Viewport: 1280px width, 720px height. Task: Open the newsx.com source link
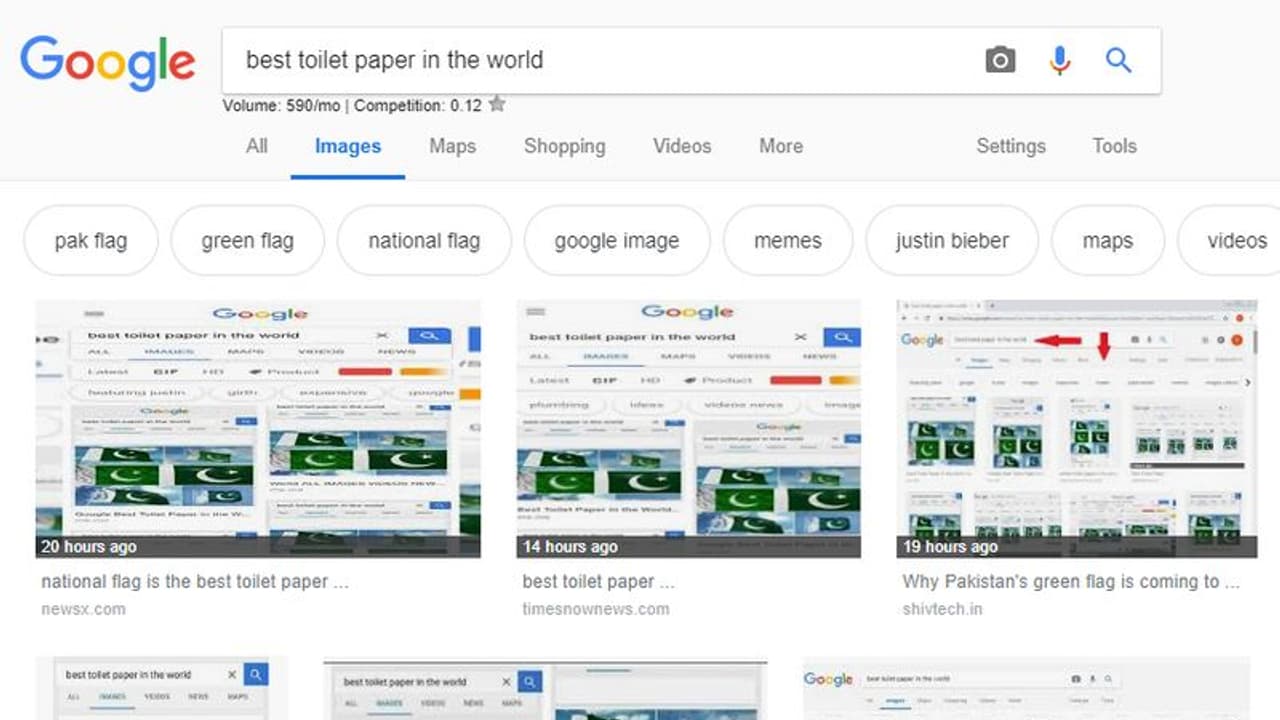pyautogui.click(x=82, y=608)
